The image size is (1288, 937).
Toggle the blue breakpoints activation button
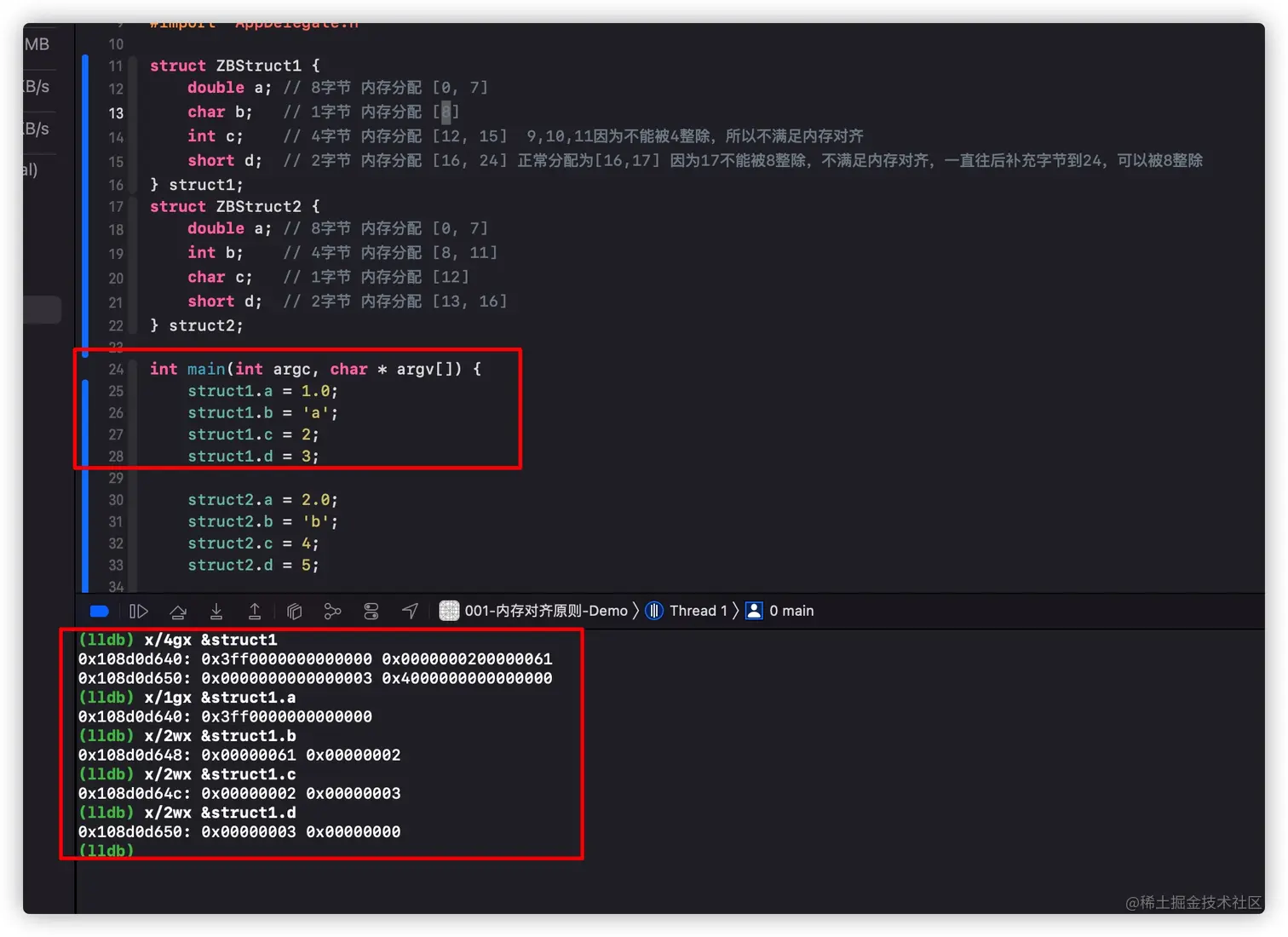99,611
